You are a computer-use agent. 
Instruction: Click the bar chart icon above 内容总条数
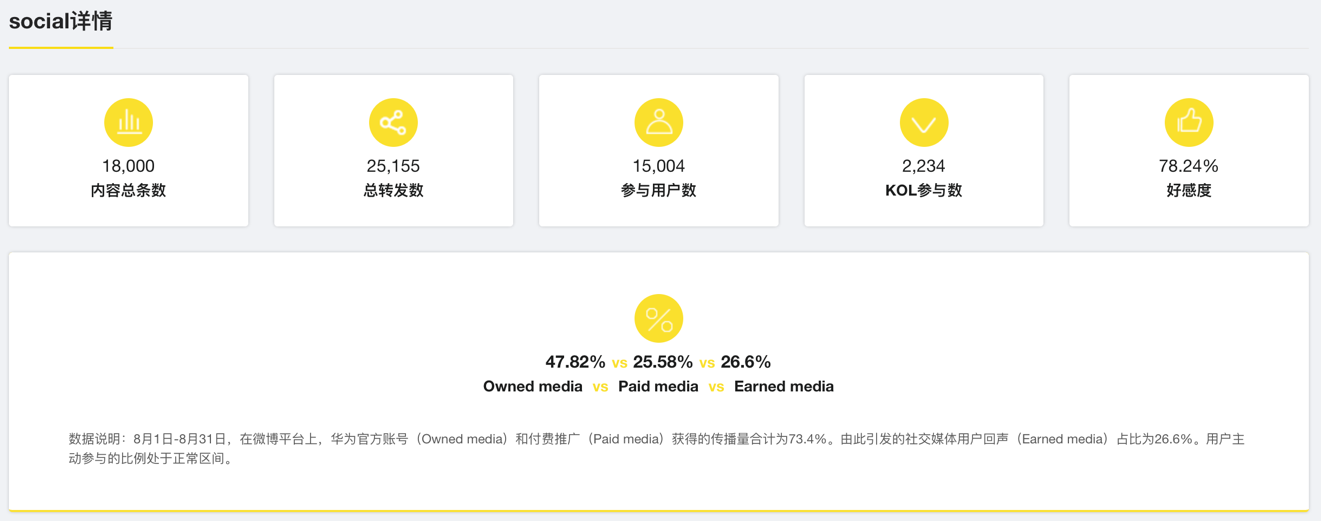128,122
